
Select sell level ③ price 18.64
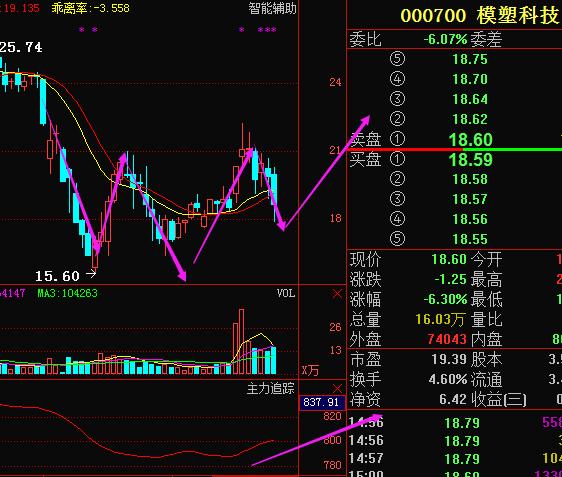click(x=470, y=99)
